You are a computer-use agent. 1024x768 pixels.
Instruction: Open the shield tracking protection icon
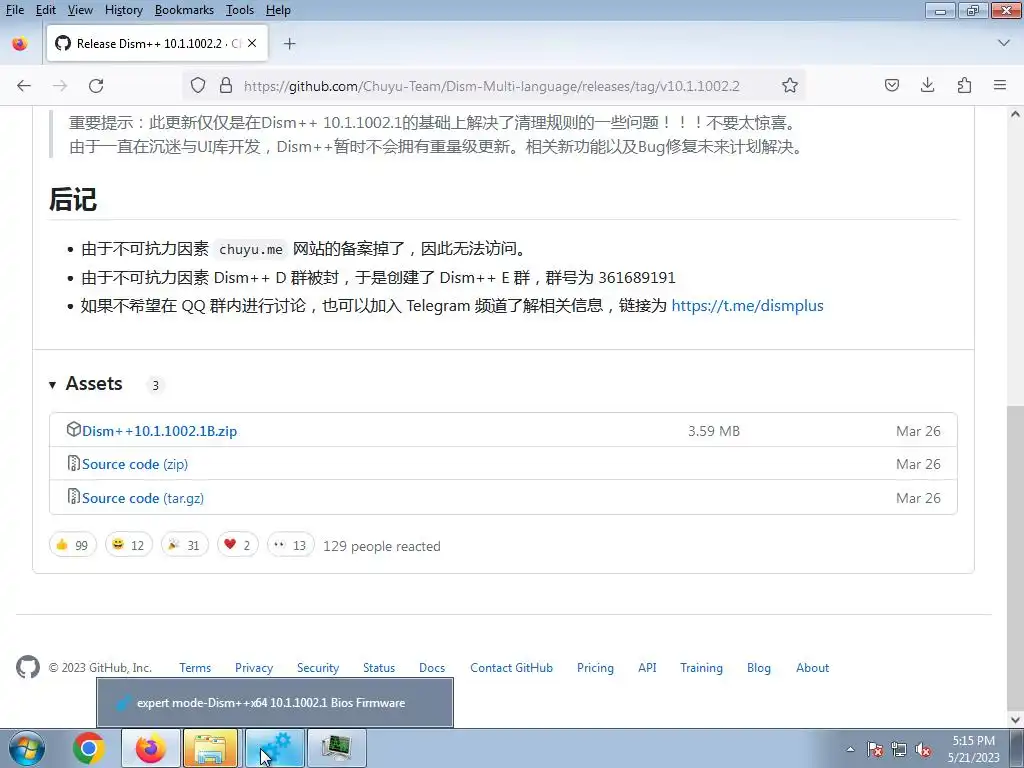coord(198,86)
